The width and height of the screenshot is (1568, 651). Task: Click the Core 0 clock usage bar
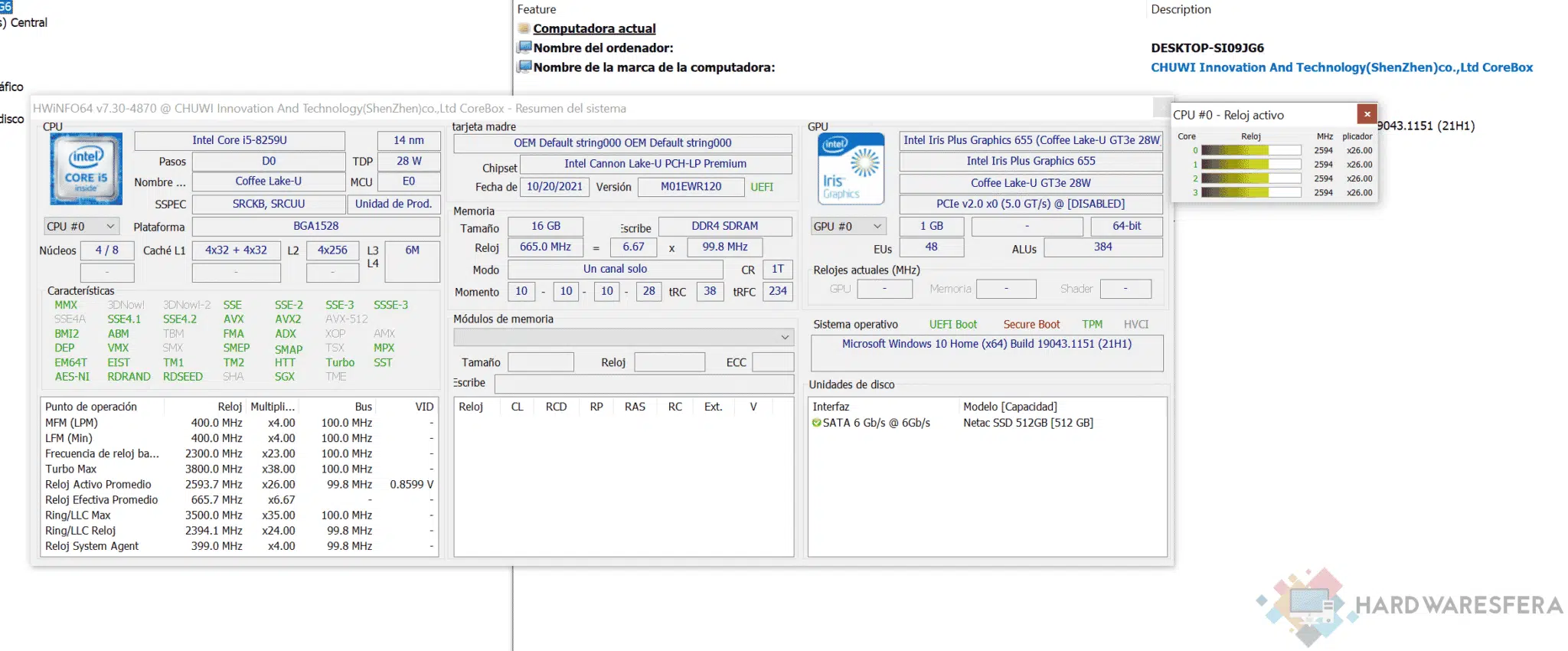[1251, 151]
